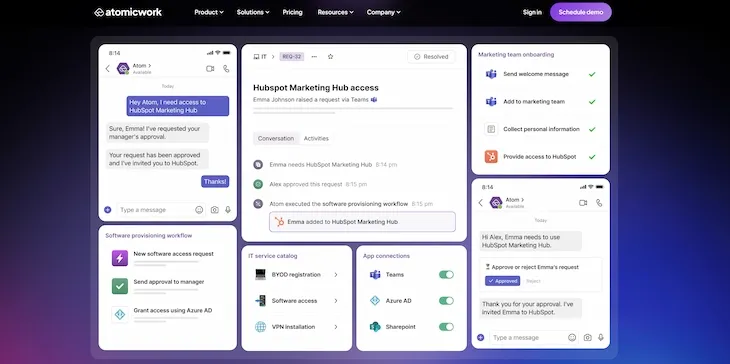Expand the Company navigation menu
The width and height of the screenshot is (730, 364).
(383, 13)
